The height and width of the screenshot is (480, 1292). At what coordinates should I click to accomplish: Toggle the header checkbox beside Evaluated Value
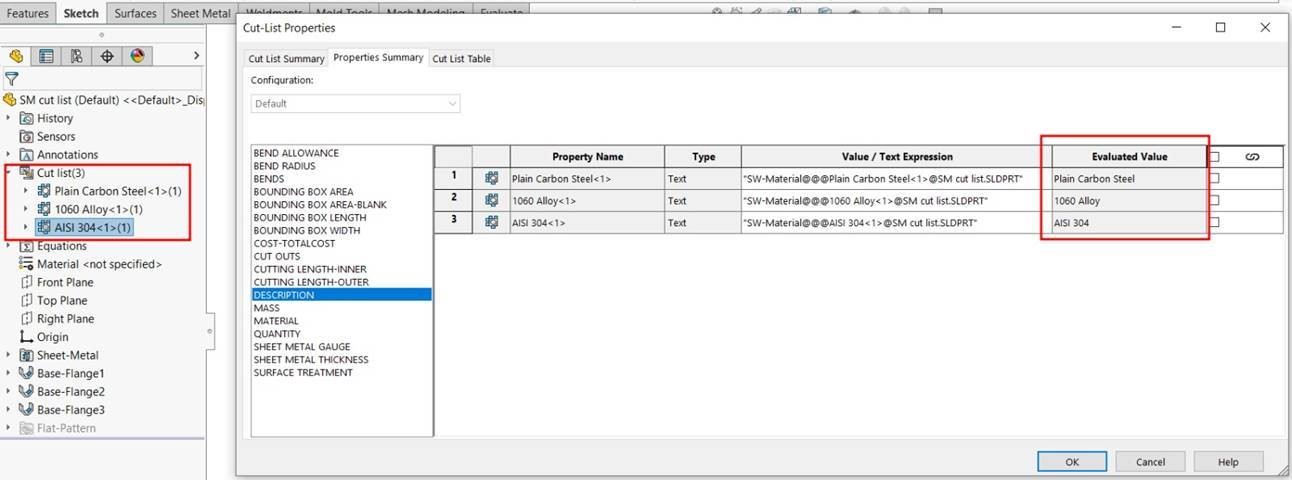pos(1215,157)
